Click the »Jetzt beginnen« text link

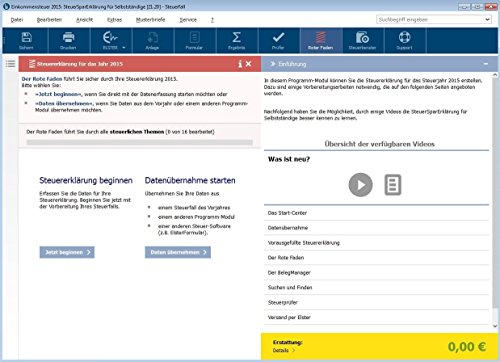(x=58, y=94)
